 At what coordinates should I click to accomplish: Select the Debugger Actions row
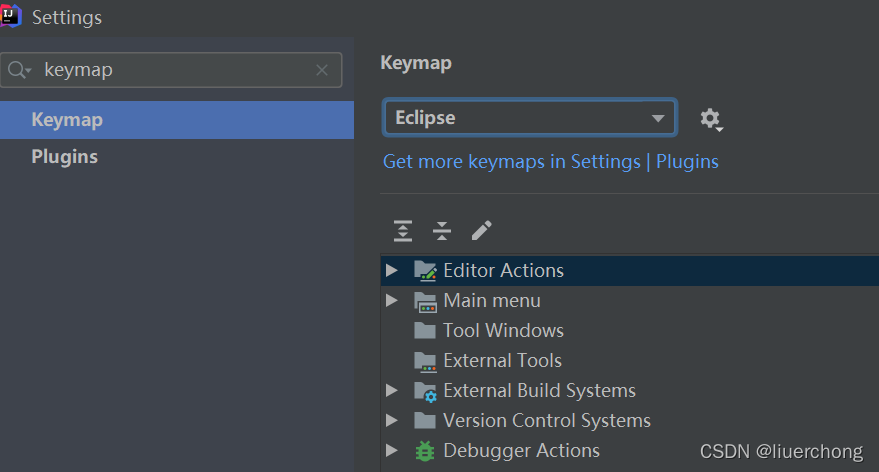click(630, 451)
